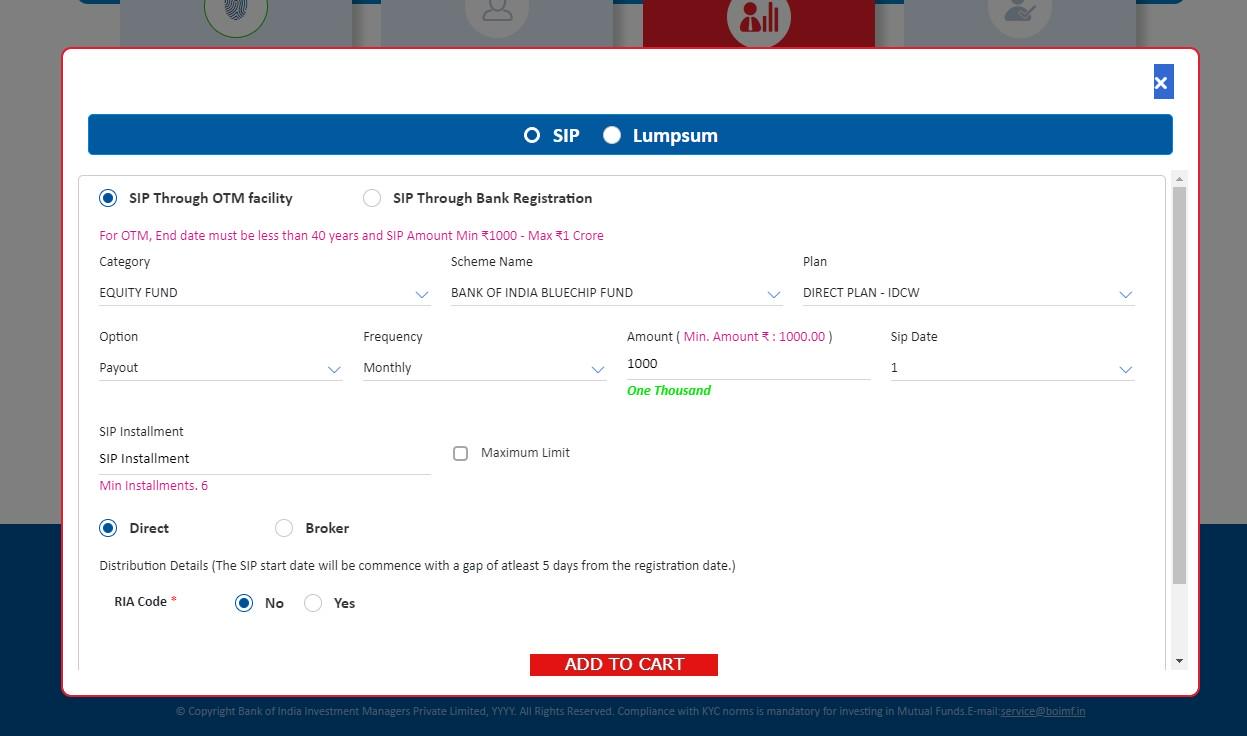Open the Category dropdown showing EQUITY FUND
This screenshot has height=736, width=1247.
click(265, 293)
